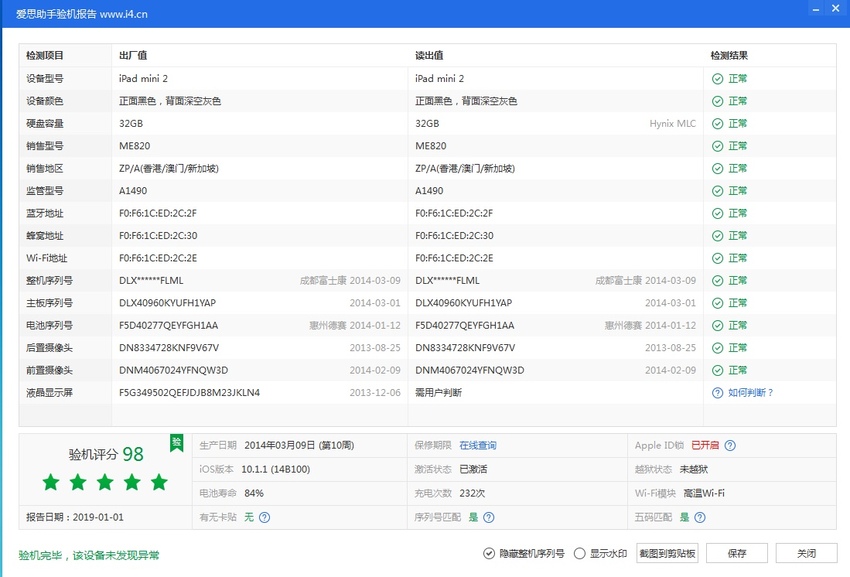850x577 pixels.
Task: Click the 验机评分 98 score
Action: (106, 454)
